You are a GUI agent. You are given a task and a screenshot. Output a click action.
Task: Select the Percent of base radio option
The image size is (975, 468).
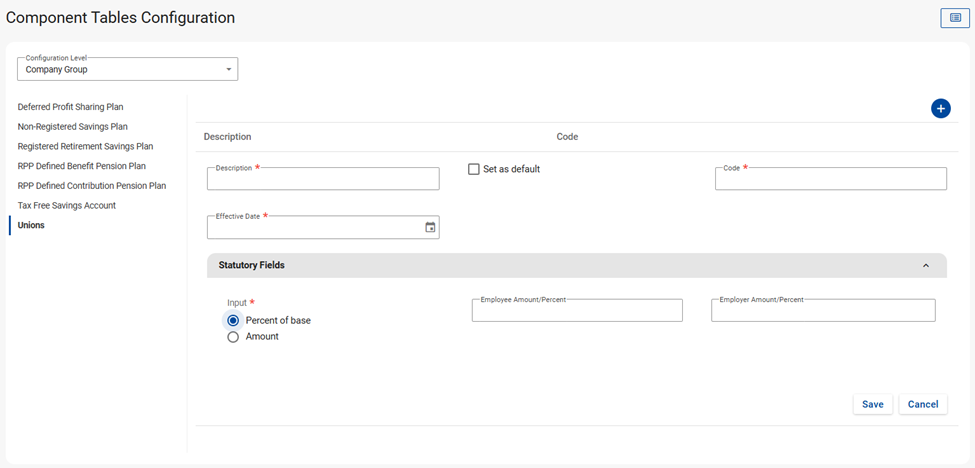(x=233, y=321)
